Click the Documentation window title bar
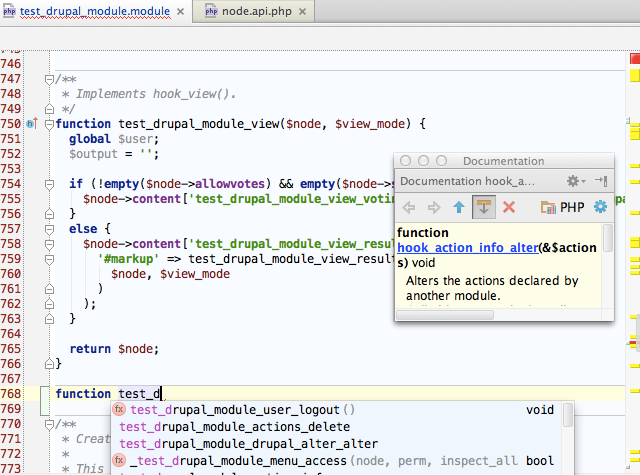 [504, 161]
